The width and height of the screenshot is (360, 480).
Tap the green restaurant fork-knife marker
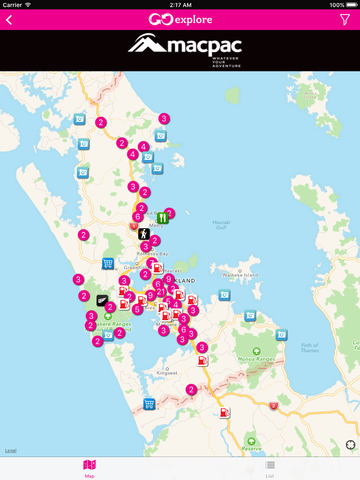coord(163,218)
